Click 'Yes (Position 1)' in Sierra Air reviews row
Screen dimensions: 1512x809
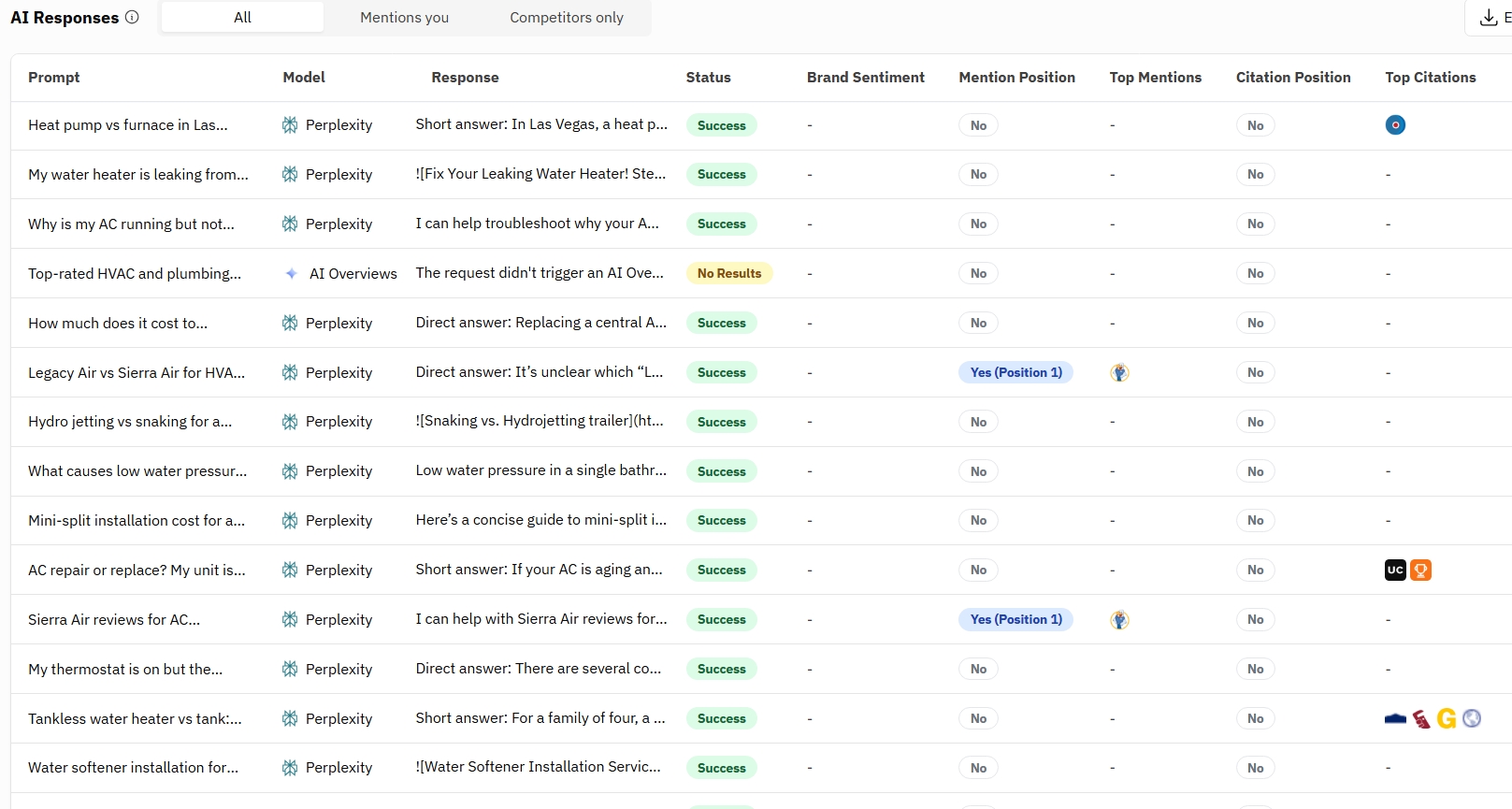(1015, 619)
